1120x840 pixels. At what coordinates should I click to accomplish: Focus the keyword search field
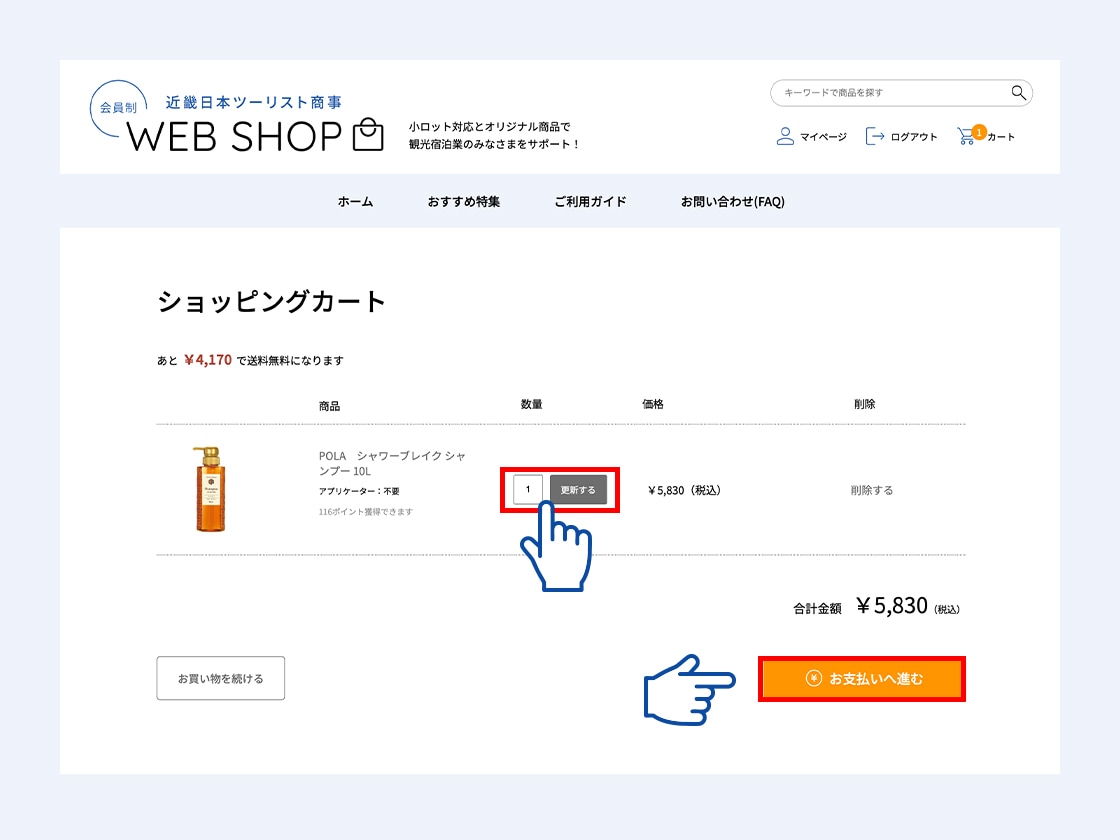pyautogui.click(x=890, y=93)
